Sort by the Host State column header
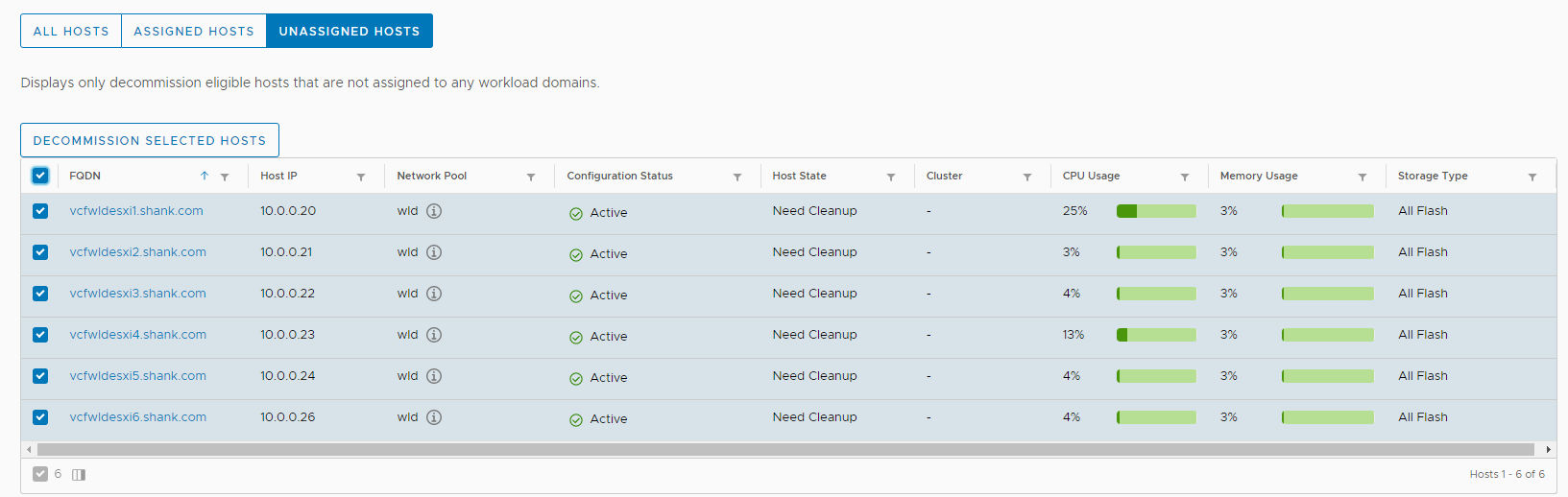Viewport: 1568px width, 497px height. point(799,176)
